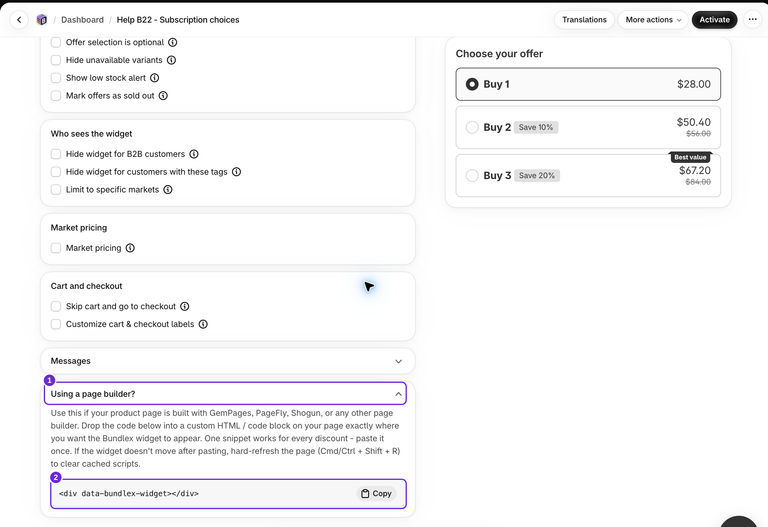The width and height of the screenshot is (768, 527).
Task: Check Mark offers as sold out
Action: click(56, 96)
